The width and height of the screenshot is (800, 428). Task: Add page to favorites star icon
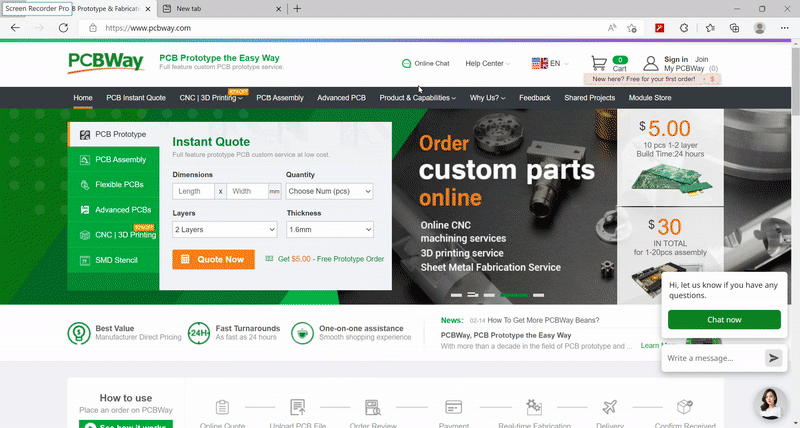[x=632, y=28]
